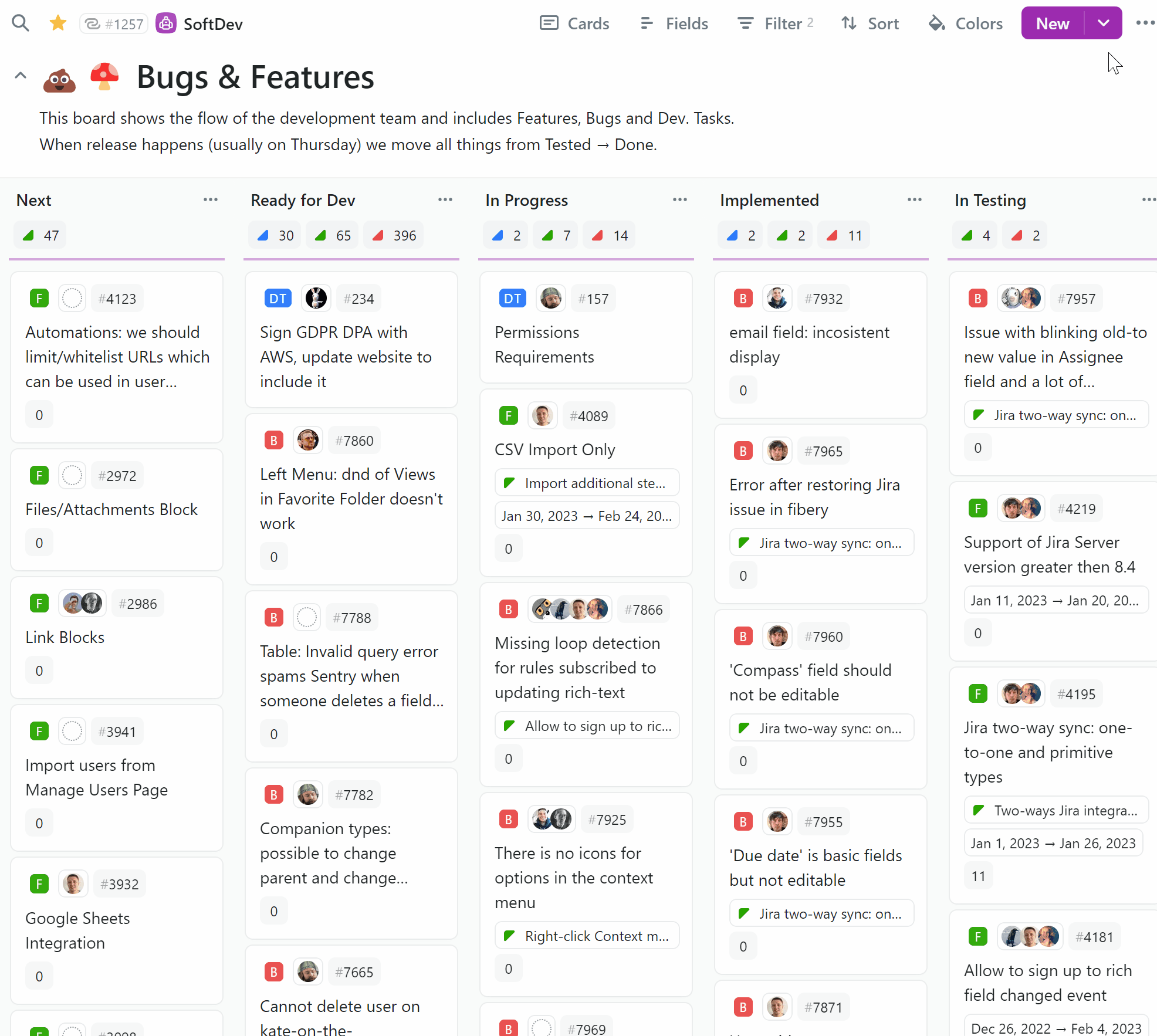Expand the New button dropdown arrow
This screenshot has height=1036, width=1157.
click(x=1104, y=23)
